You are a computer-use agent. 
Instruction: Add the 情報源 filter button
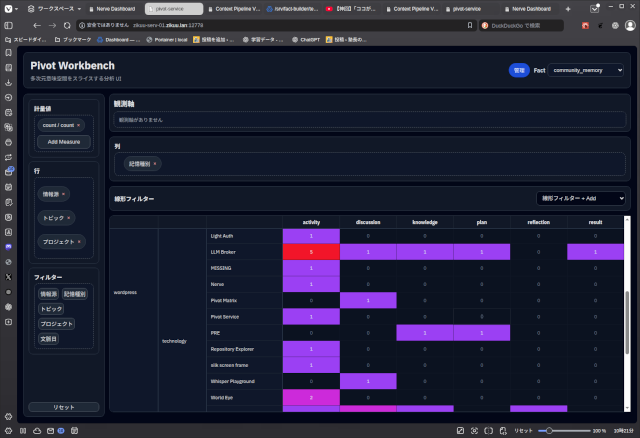49,294
